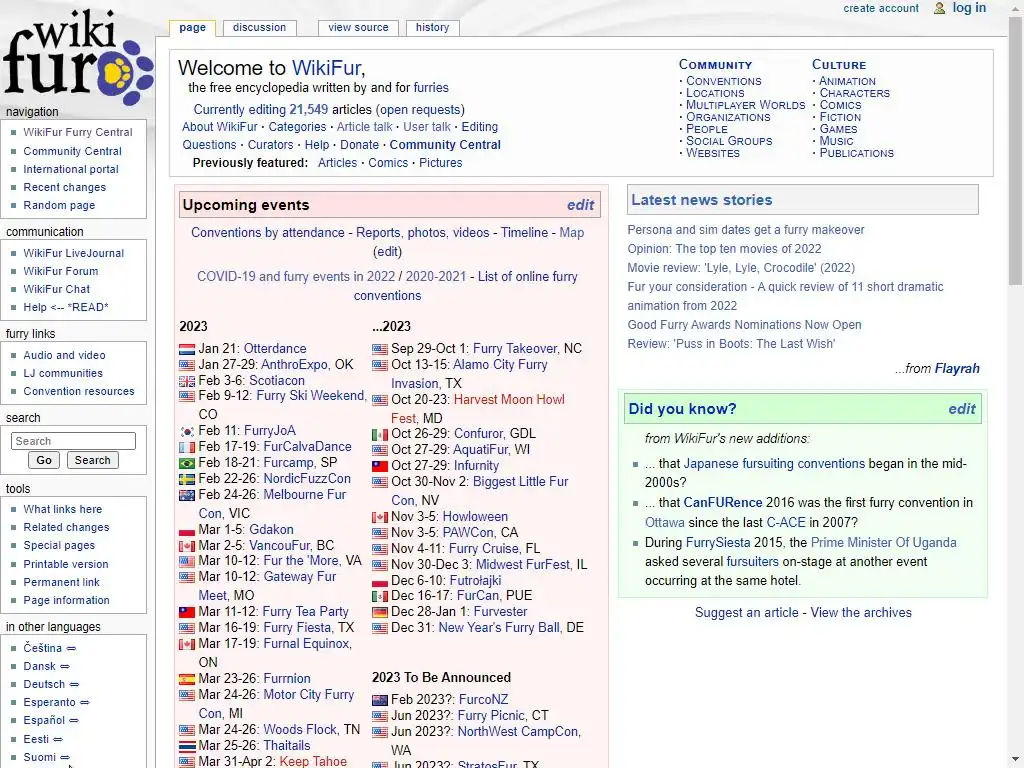This screenshot has width=1024, height=768.
Task: Click the US flag next to AnthroExpo
Action: 187,365
